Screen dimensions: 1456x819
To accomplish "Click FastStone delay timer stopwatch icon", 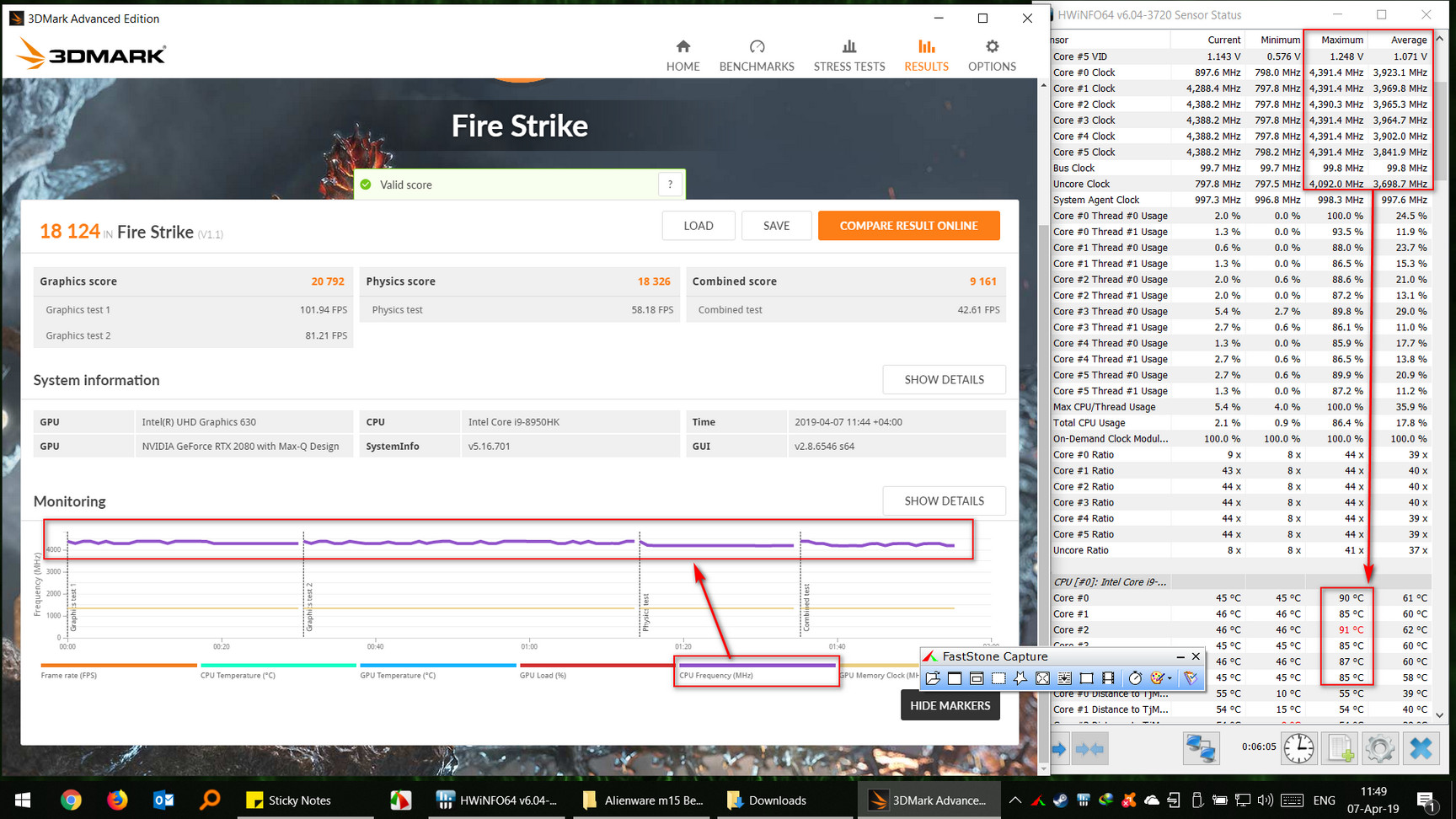I will point(1135,678).
